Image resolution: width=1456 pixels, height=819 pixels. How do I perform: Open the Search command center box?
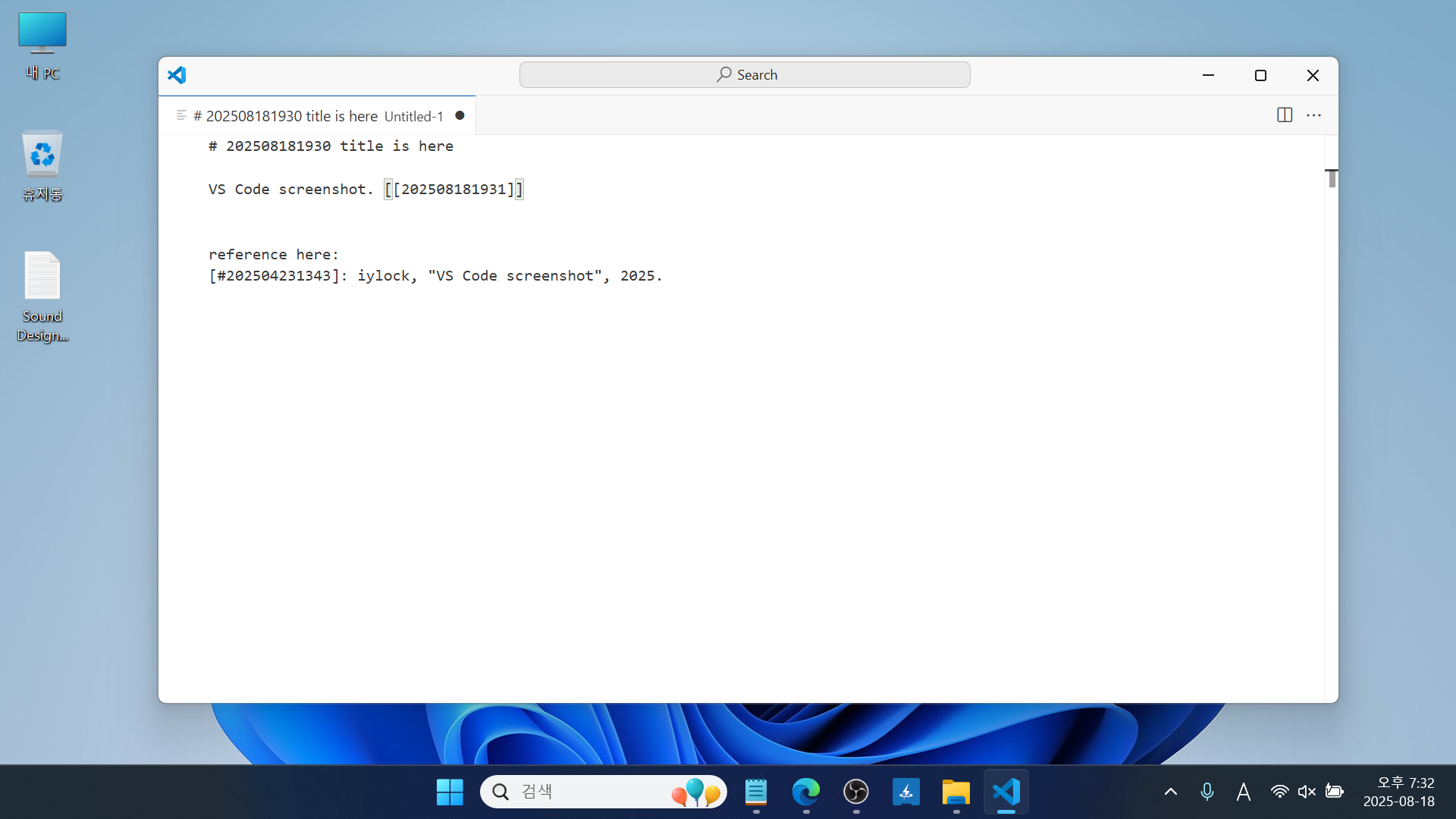[x=745, y=75]
